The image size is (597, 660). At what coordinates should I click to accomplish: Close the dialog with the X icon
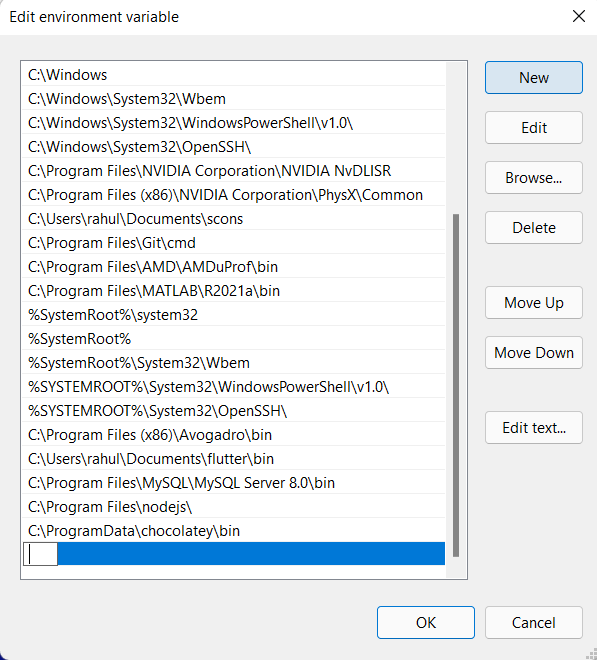pyautogui.click(x=579, y=16)
